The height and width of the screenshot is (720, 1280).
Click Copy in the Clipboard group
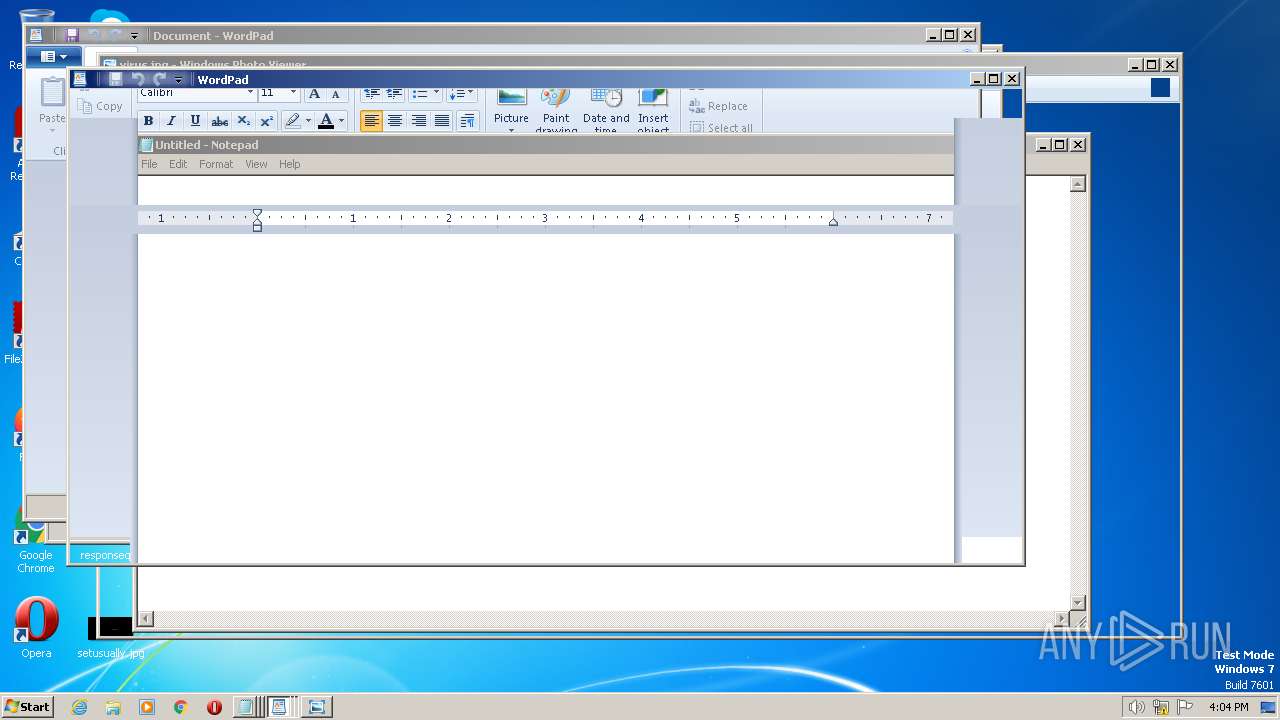(x=100, y=106)
